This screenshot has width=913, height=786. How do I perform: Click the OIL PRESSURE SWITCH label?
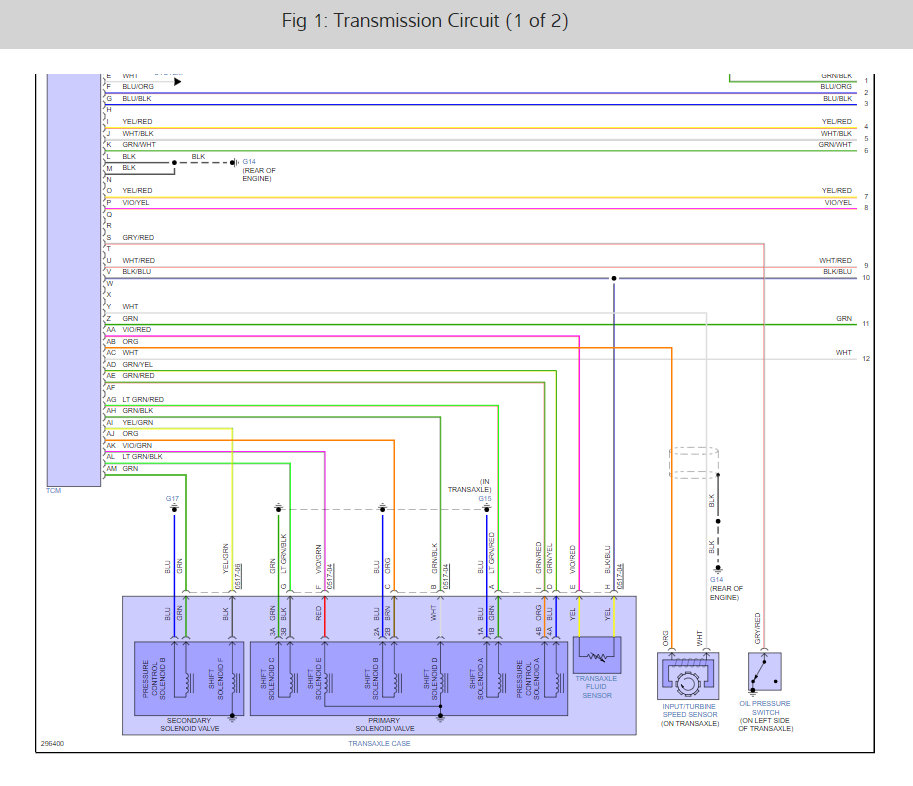click(765, 708)
